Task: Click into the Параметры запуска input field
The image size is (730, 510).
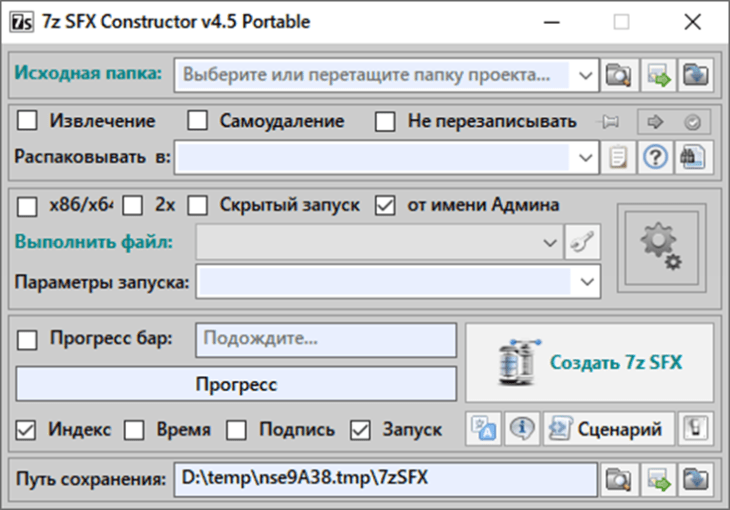Action: coord(385,281)
